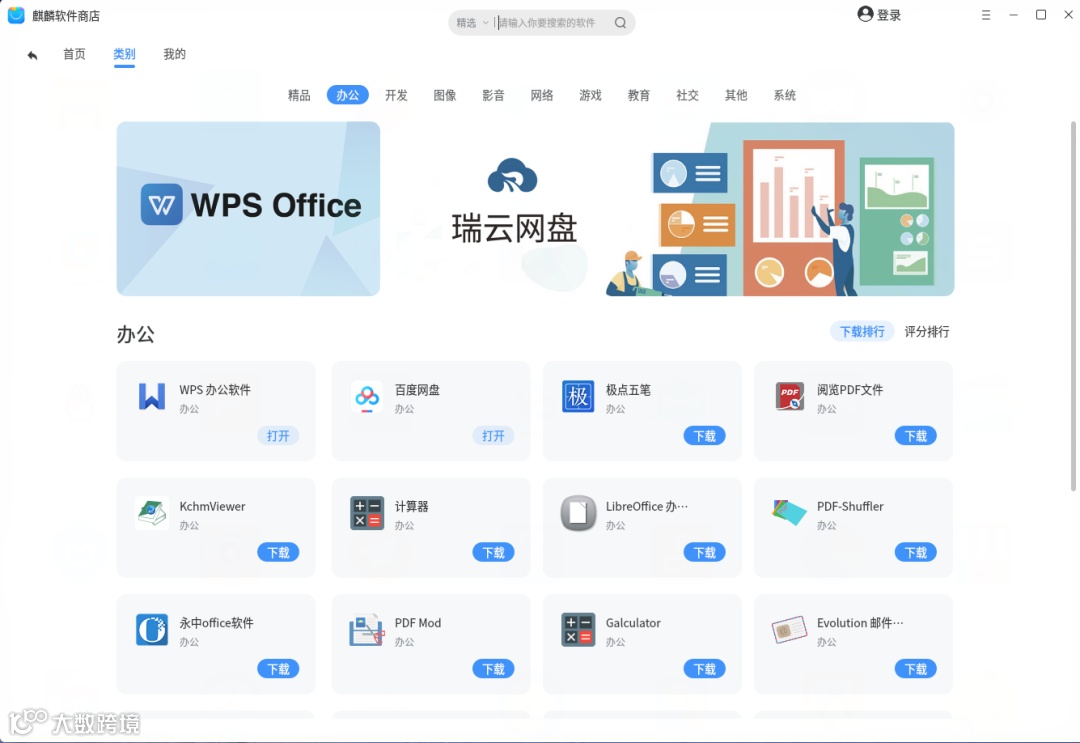This screenshot has width=1080, height=743.
Task: Sort by 下载排行
Action: tap(862, 331)
